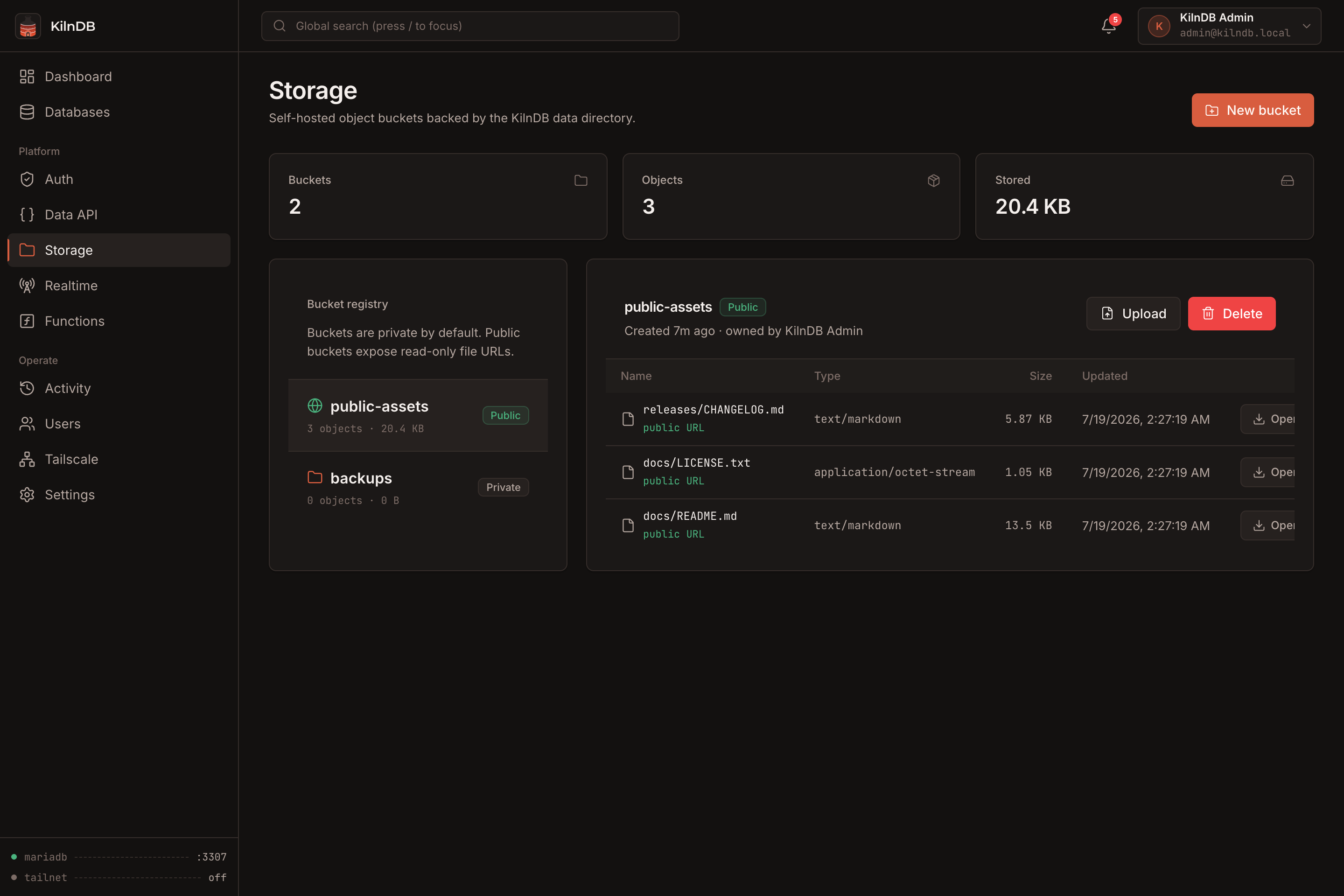Screen dimensions: 1344x896
Task: Follow public URL link under releases/CHANGELOG.md
Action: click(673, 427)
